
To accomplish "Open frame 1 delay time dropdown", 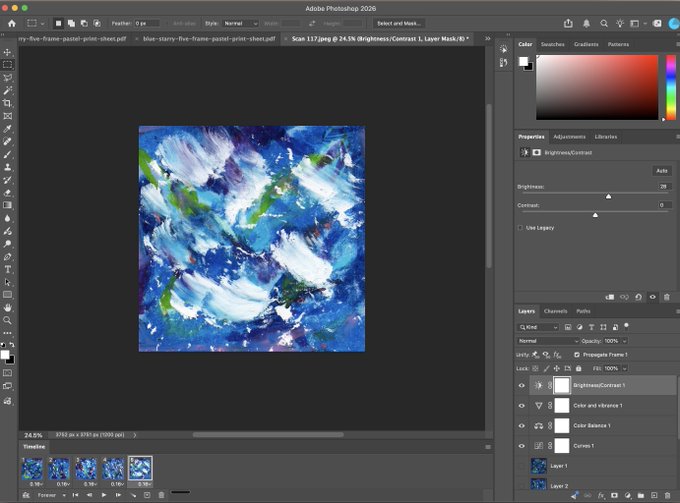I will point(36,484).
